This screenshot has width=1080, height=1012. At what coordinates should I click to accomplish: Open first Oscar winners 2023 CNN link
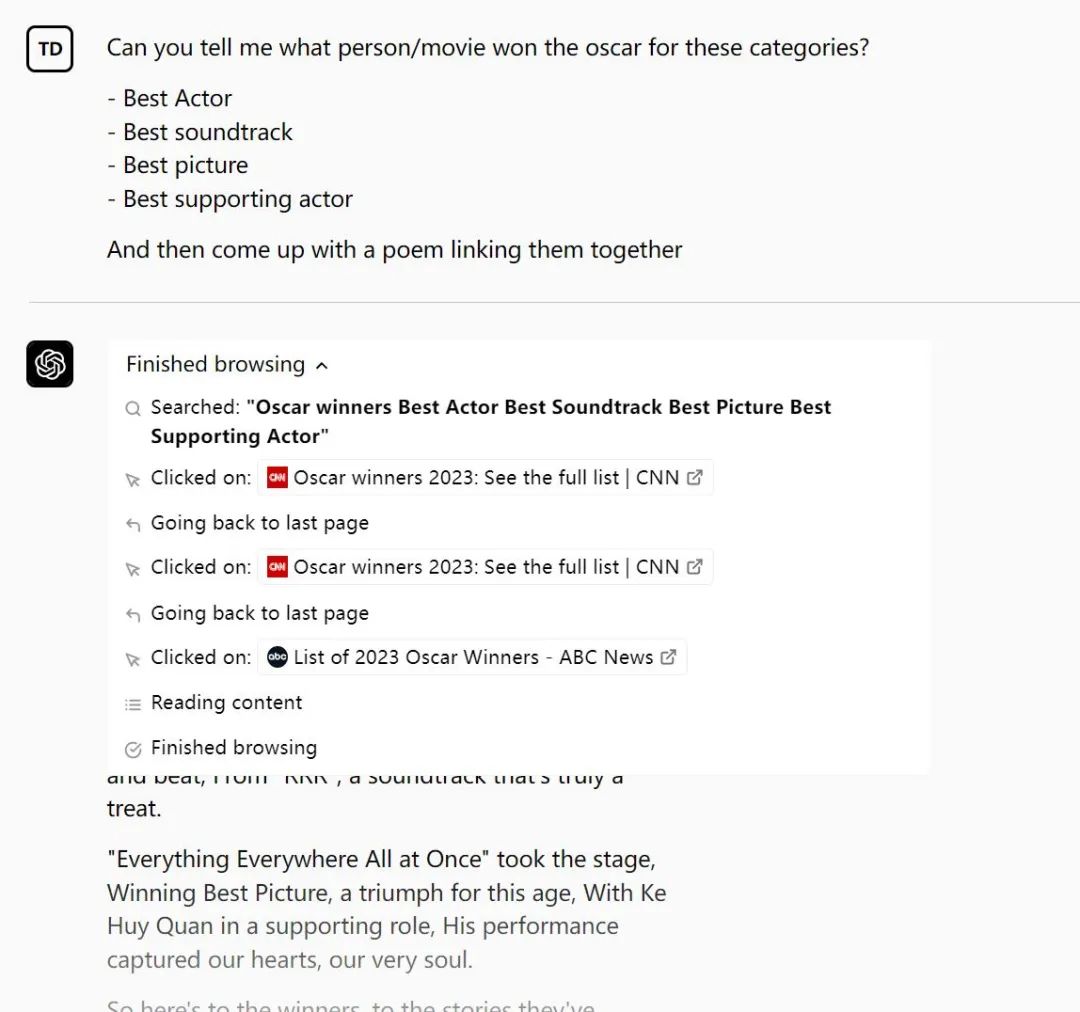pos(485,477)
